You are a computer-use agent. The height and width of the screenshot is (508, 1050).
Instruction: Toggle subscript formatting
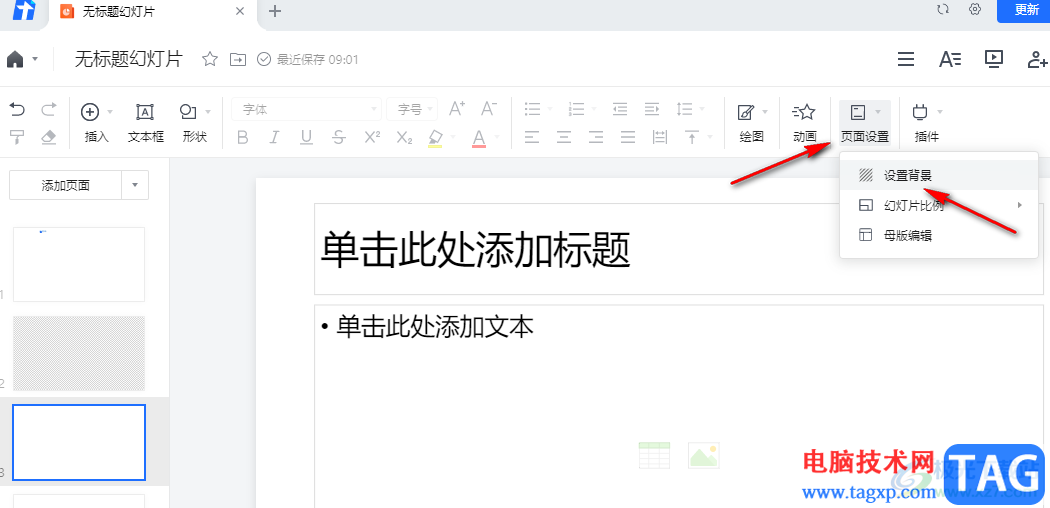(x=404, y=138)
